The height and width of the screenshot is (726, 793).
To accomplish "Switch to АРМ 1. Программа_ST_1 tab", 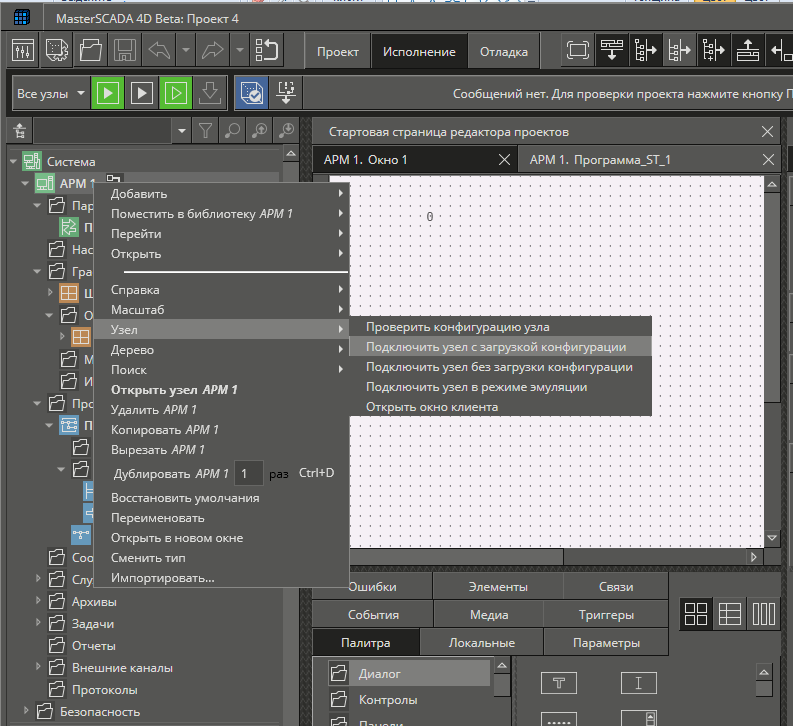I will coord(600,160).
